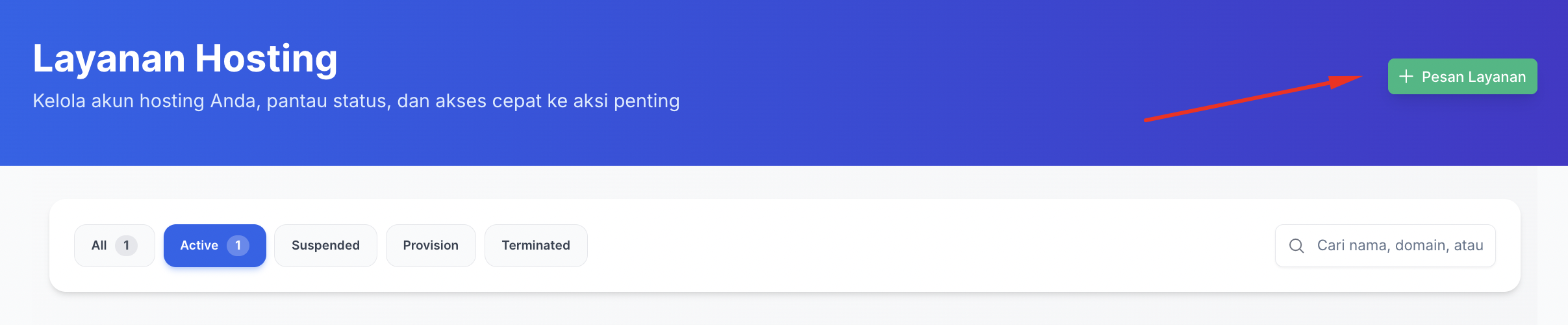Click the plus icon on Pesan Layanan

(1406, 77)
